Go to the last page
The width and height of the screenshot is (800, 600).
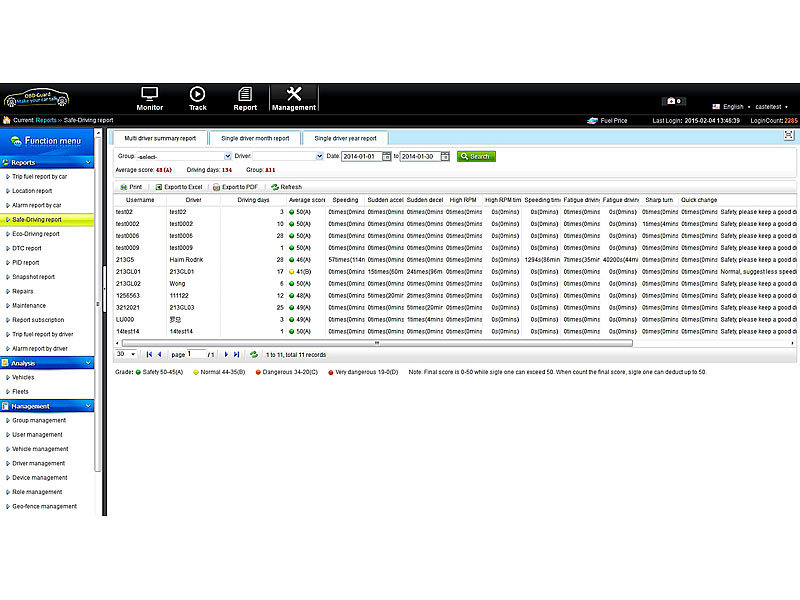236,354
